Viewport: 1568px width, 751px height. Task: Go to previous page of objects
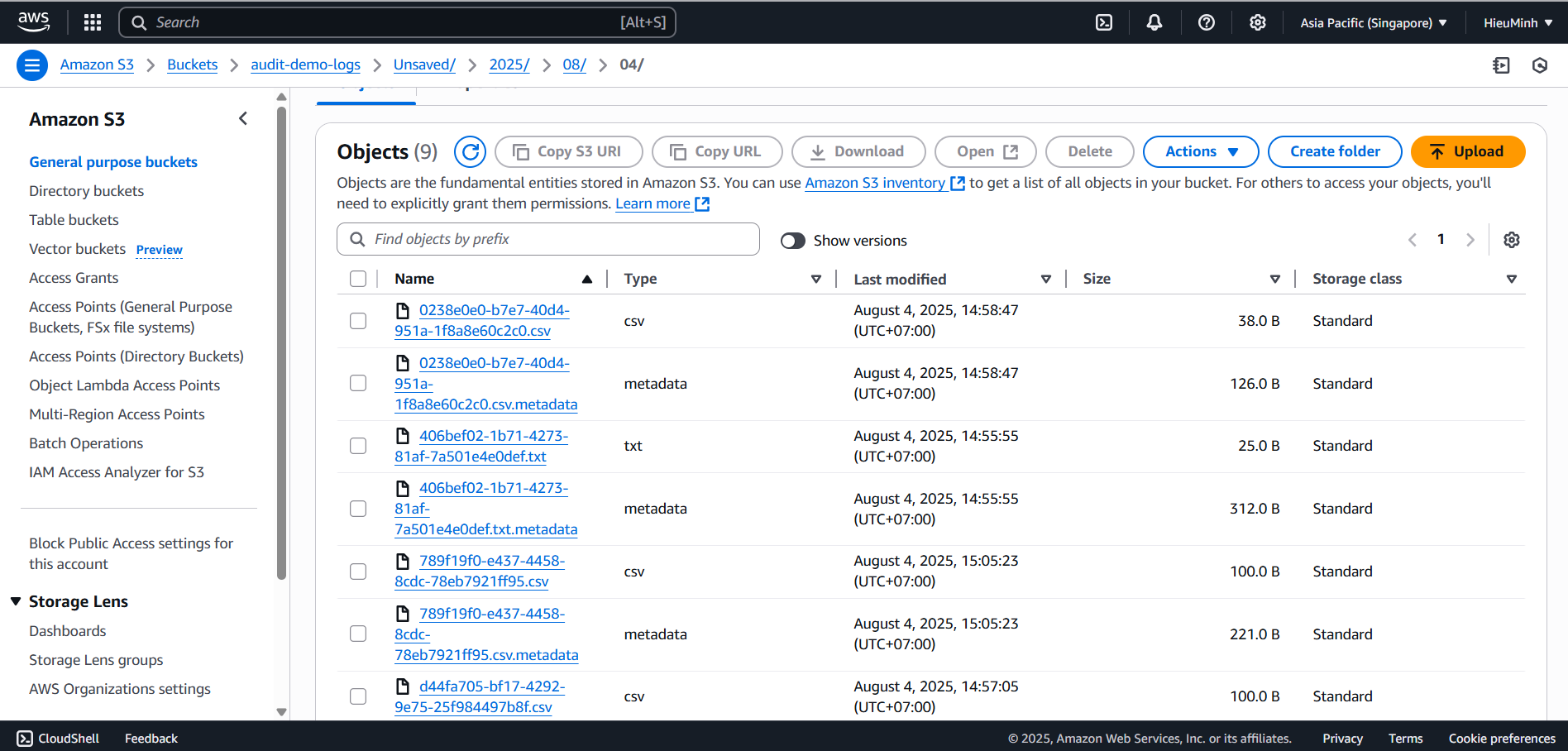click(1413, 240)
